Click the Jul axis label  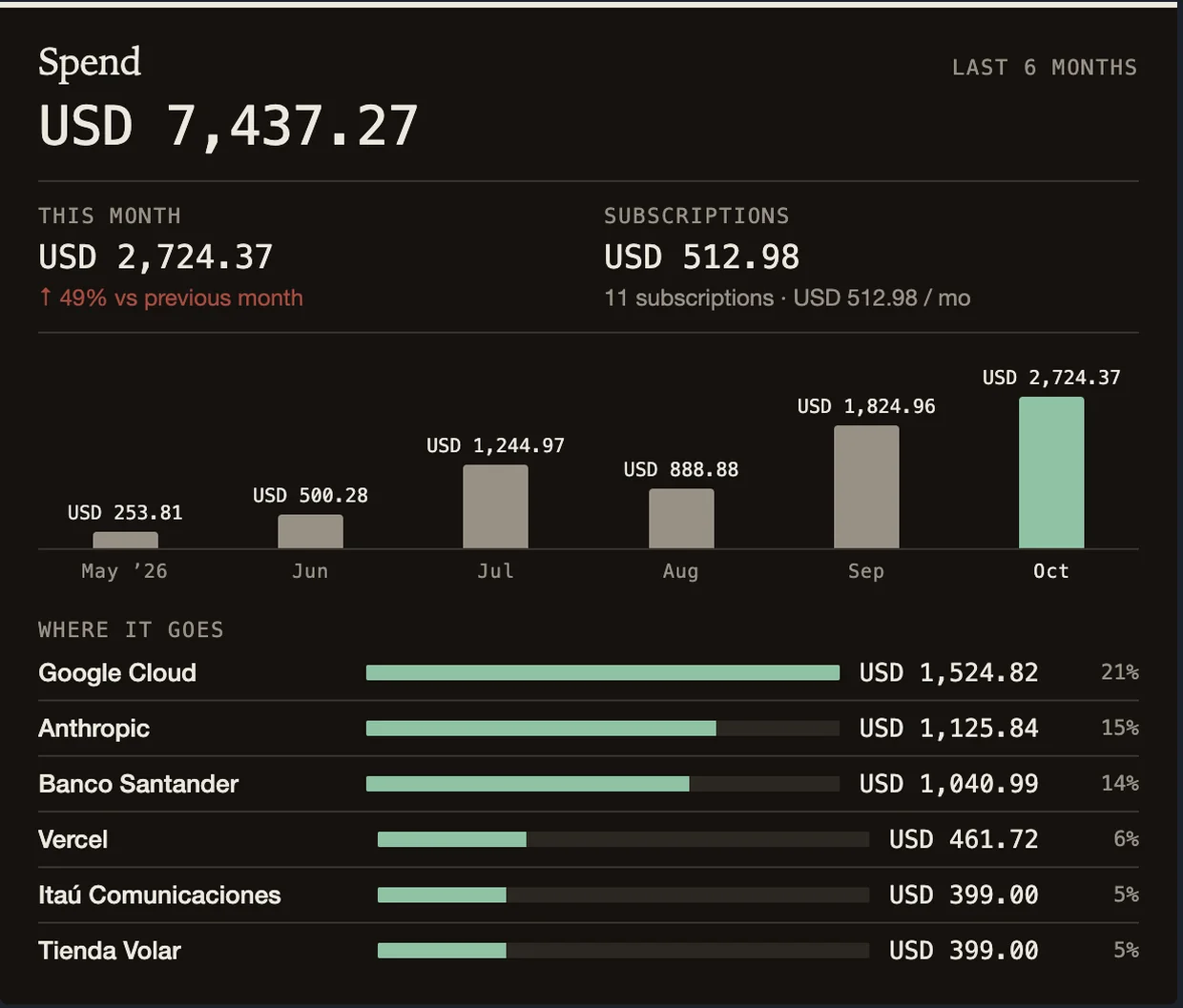point(495,571)
